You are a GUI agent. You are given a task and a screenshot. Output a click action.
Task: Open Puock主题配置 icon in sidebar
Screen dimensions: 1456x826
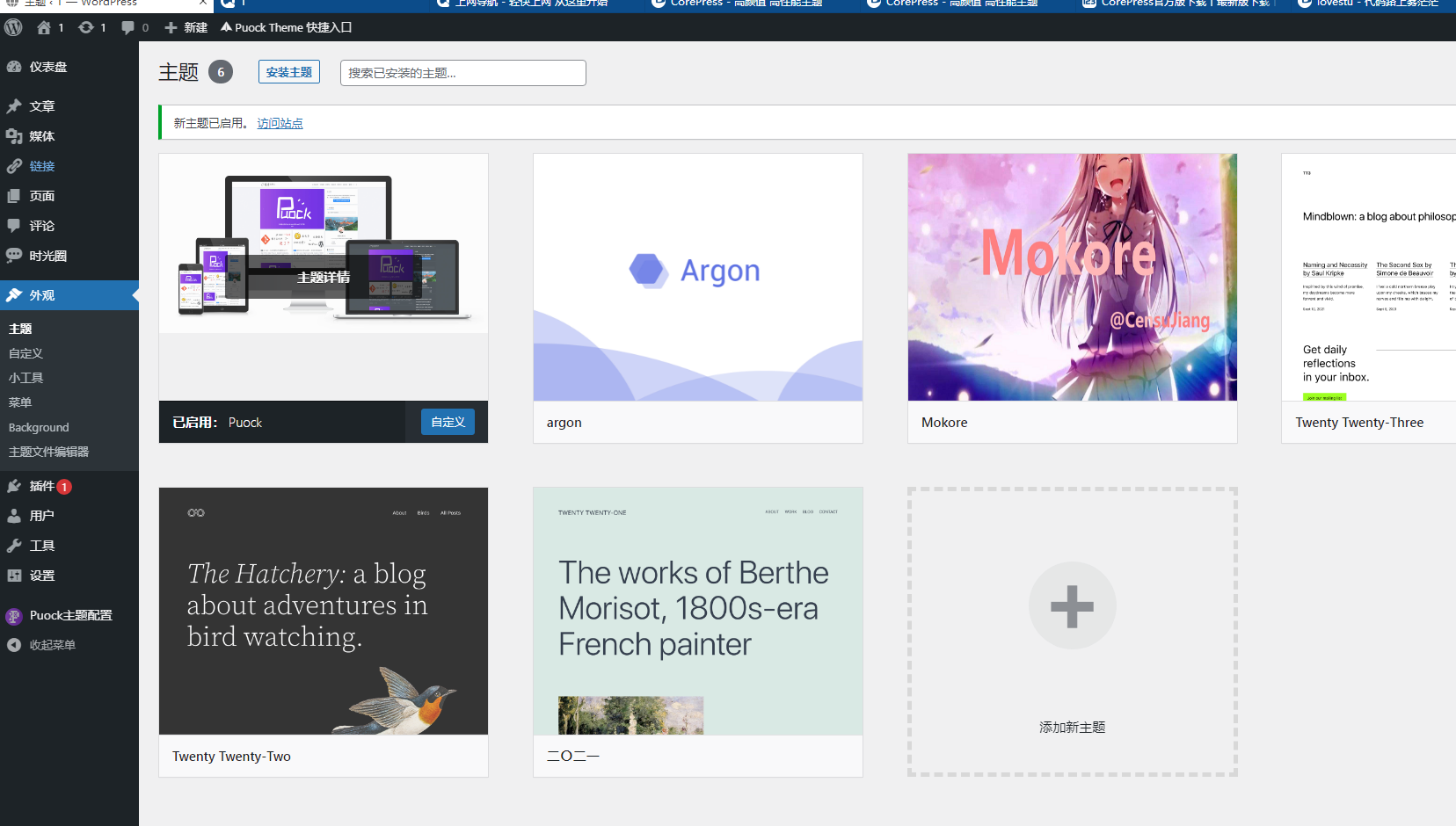(14, 616)
